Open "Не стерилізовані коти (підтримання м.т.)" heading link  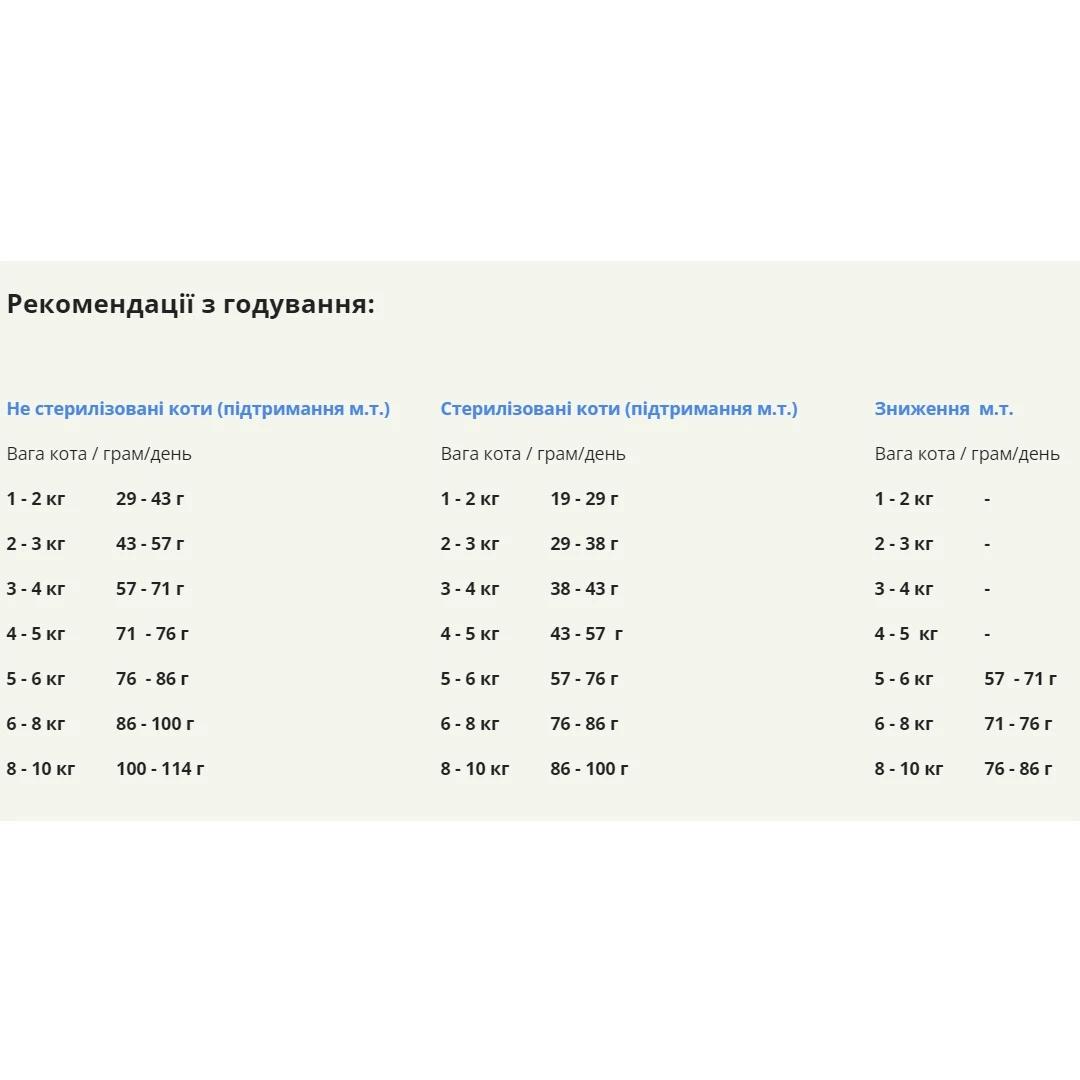[198, 409]
